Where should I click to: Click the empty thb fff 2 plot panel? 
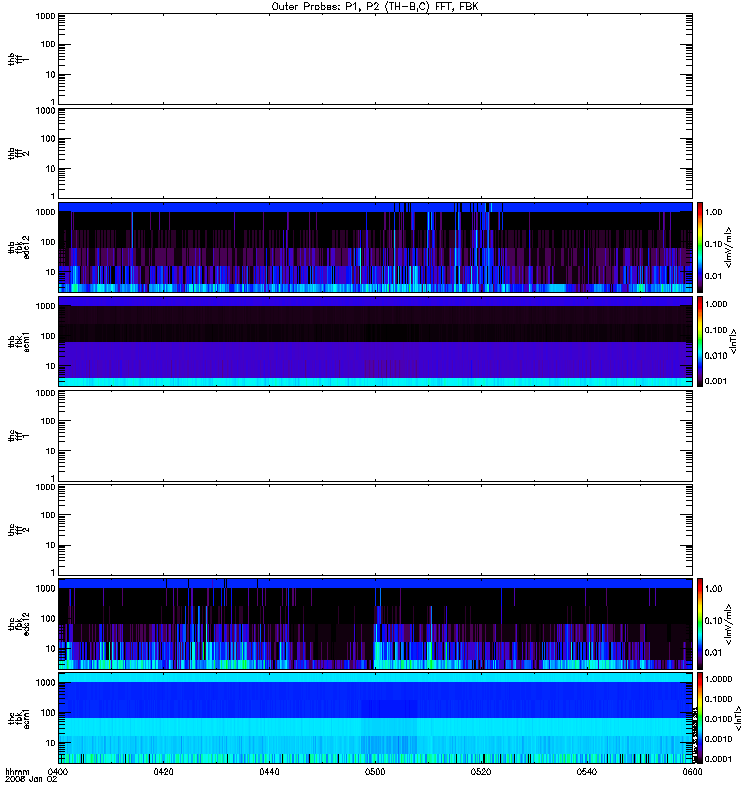[x=375, y=154]
